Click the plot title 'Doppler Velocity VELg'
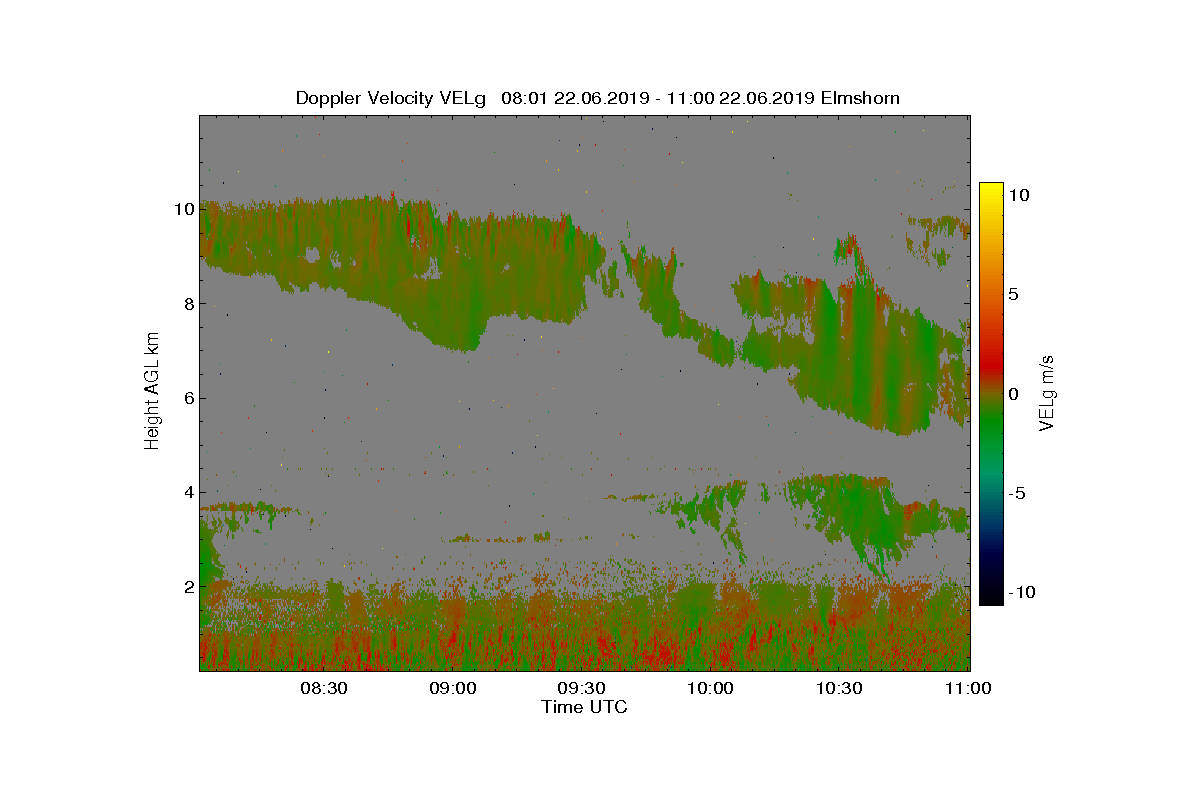 391,98
